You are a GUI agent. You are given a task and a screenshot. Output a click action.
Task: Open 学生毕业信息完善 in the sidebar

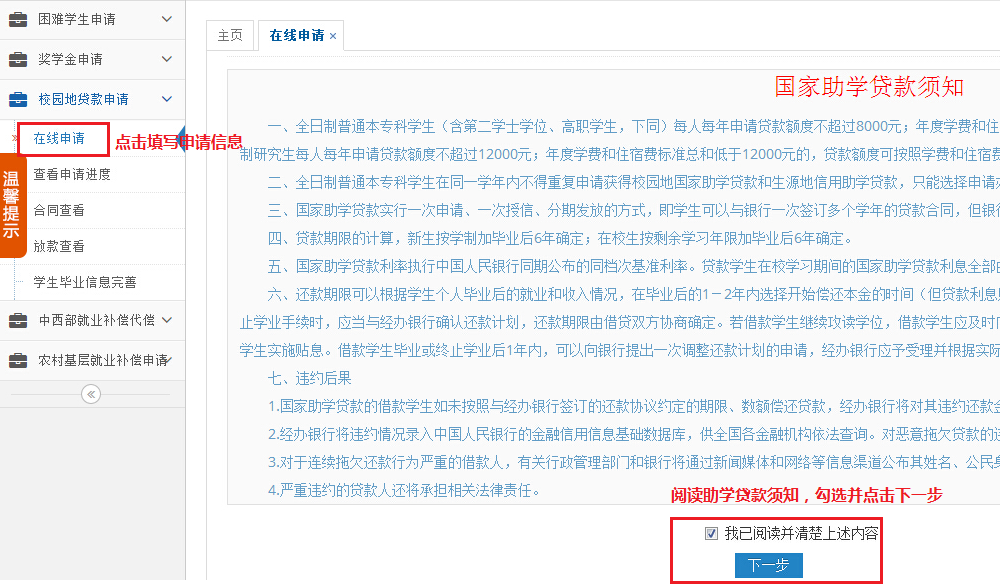pos(85,282)
